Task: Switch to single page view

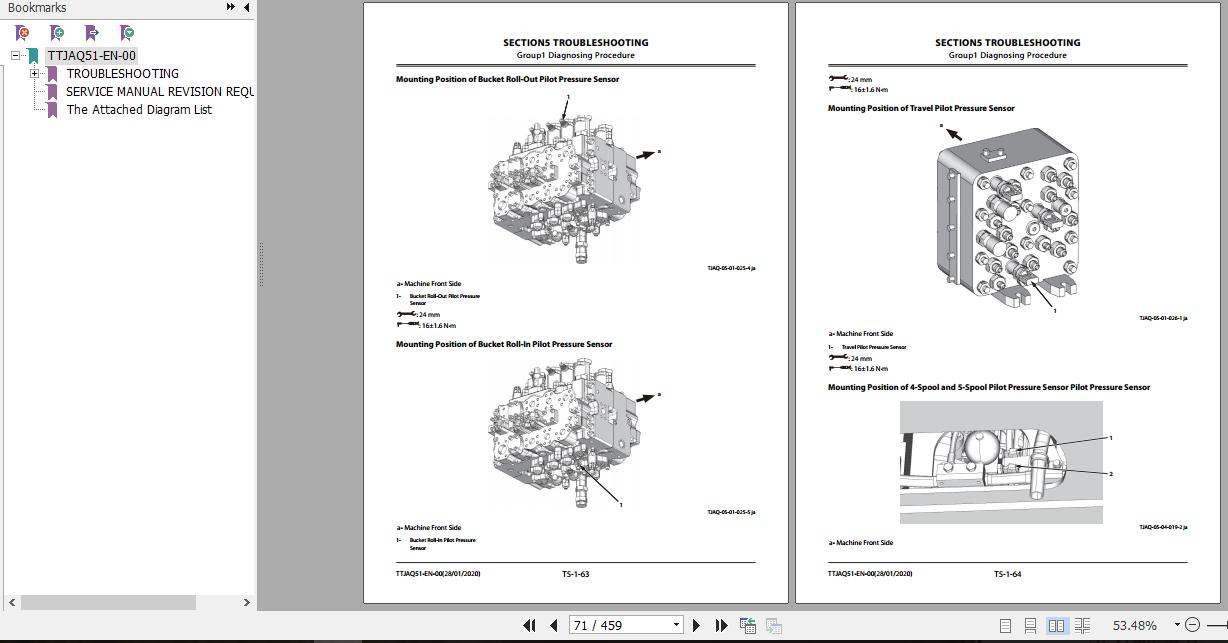Action: coord(1005,625)
